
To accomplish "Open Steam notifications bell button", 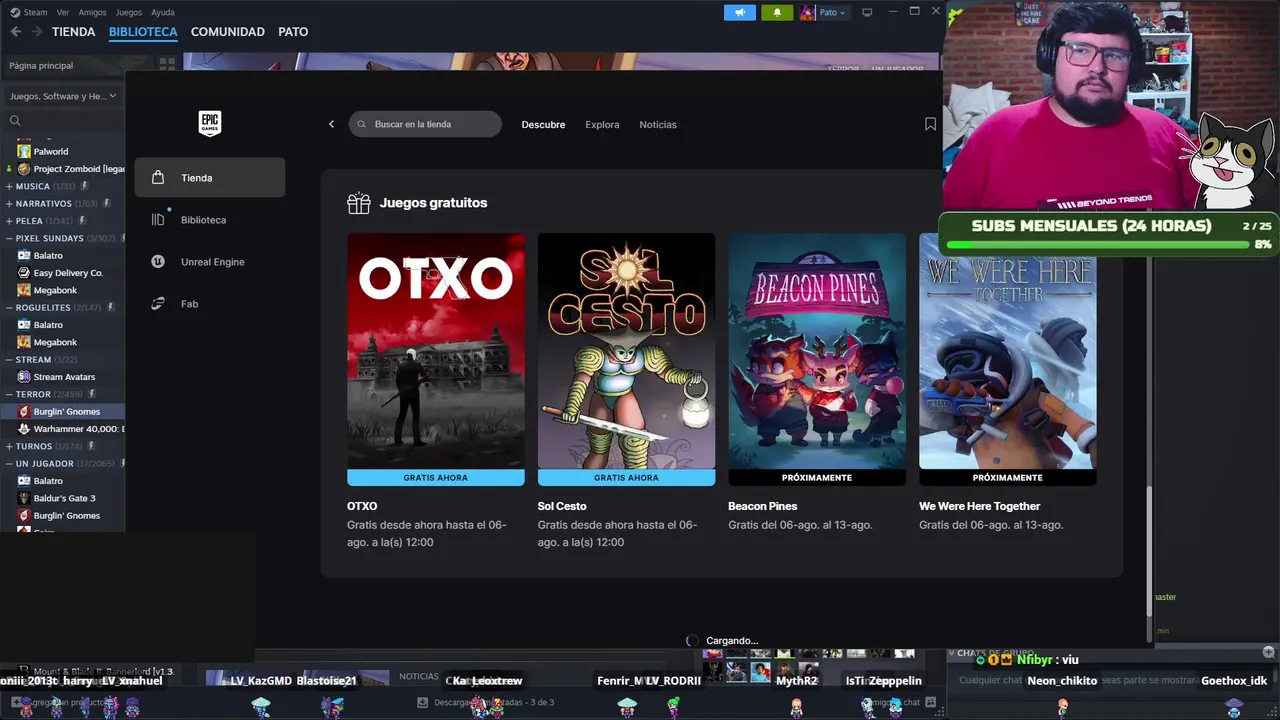I will 777,12.
